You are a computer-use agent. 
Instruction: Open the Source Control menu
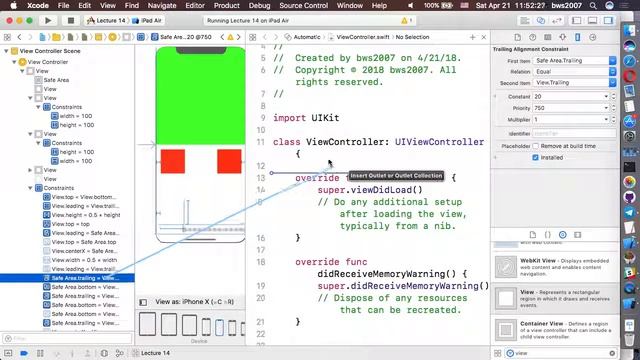coord(303,5)
